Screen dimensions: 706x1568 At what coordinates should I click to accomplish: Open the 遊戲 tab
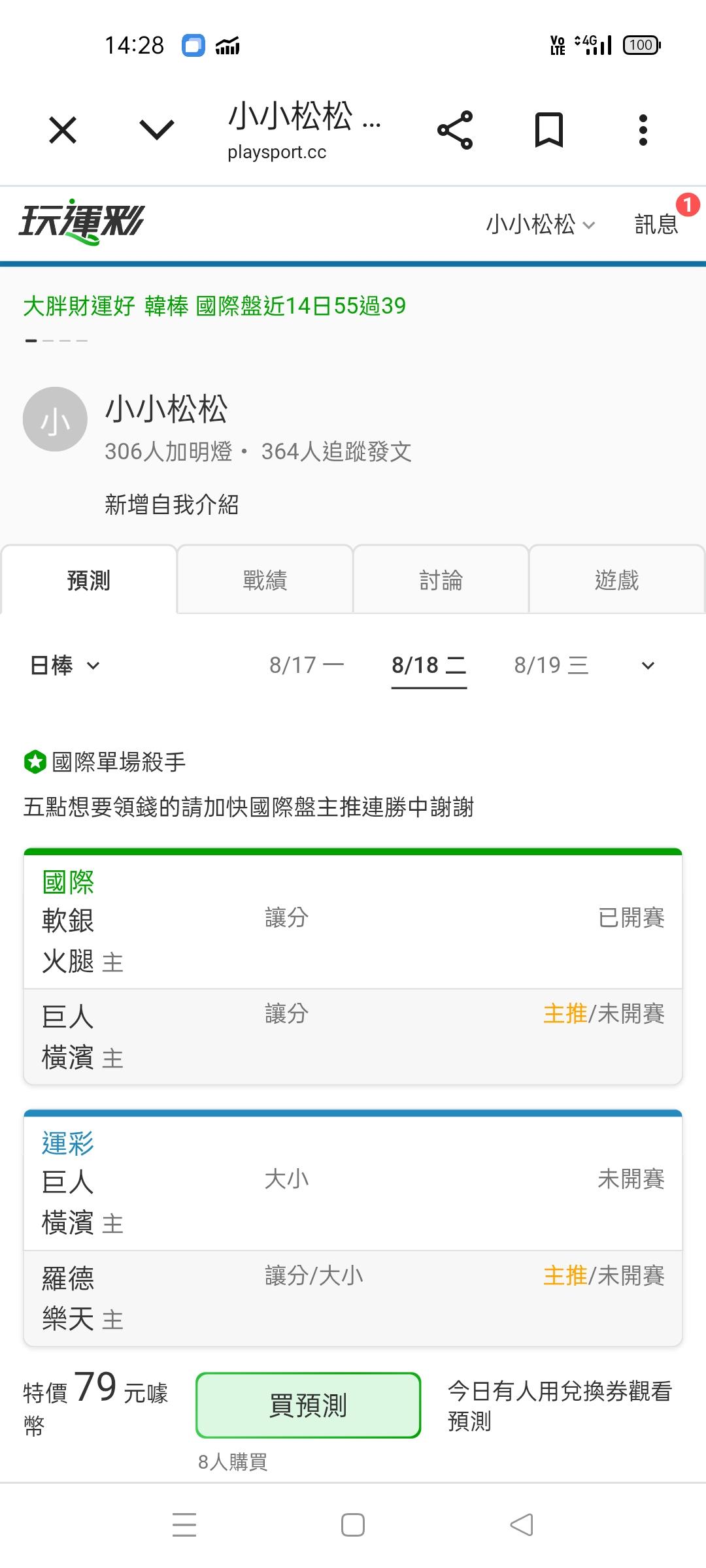click(616, 580)
